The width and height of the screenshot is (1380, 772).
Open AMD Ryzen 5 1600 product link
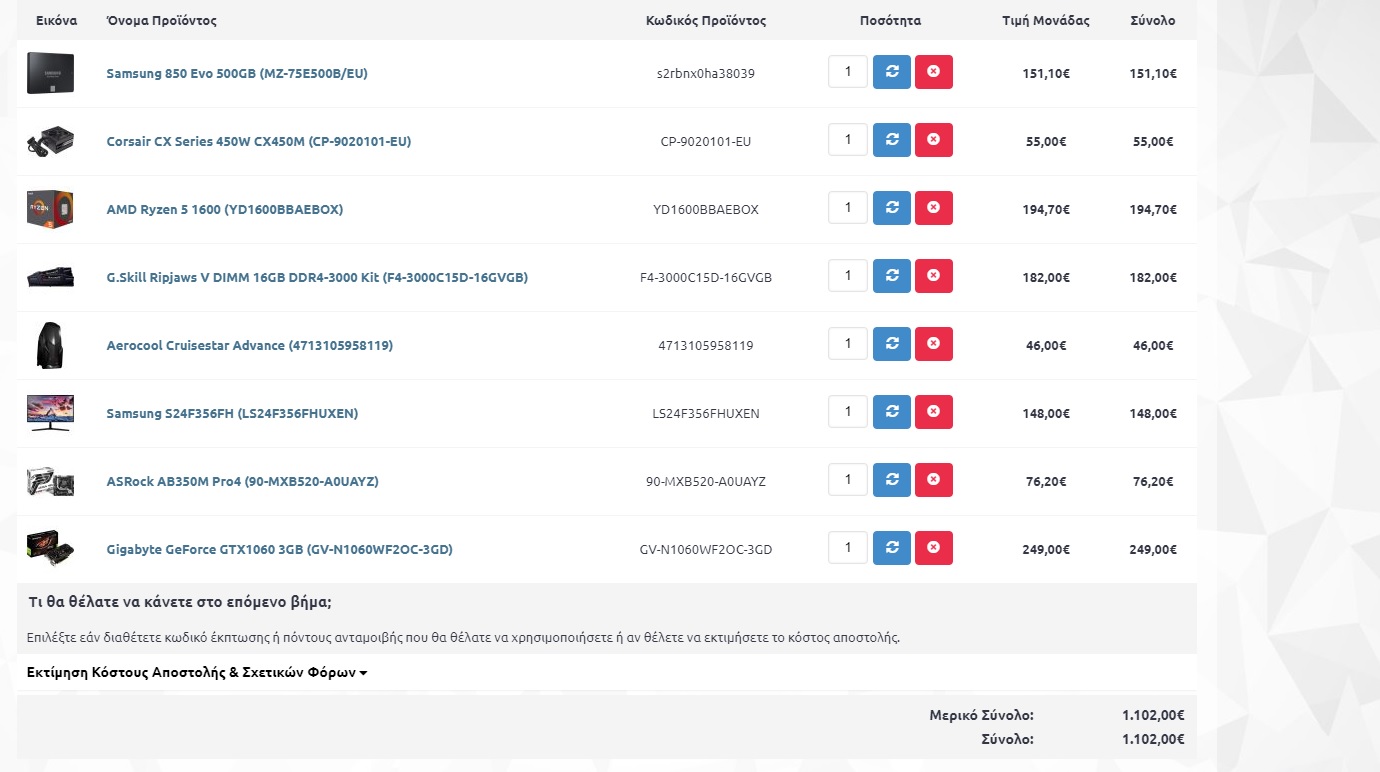[225, 209]
